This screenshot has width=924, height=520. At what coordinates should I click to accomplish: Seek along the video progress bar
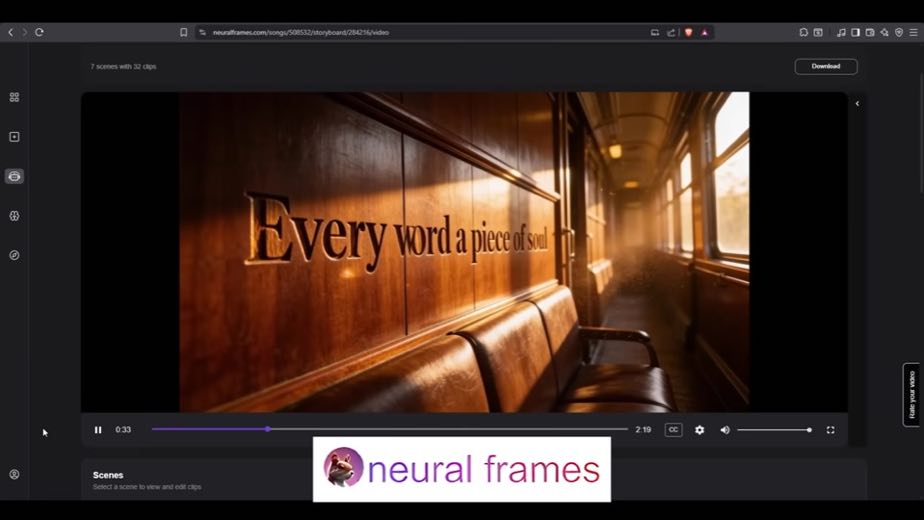390,429
